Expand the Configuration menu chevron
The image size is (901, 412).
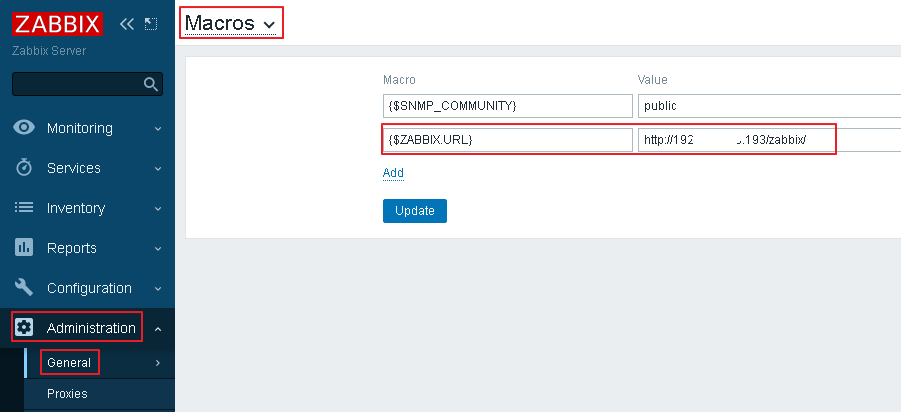coord(158,288)
